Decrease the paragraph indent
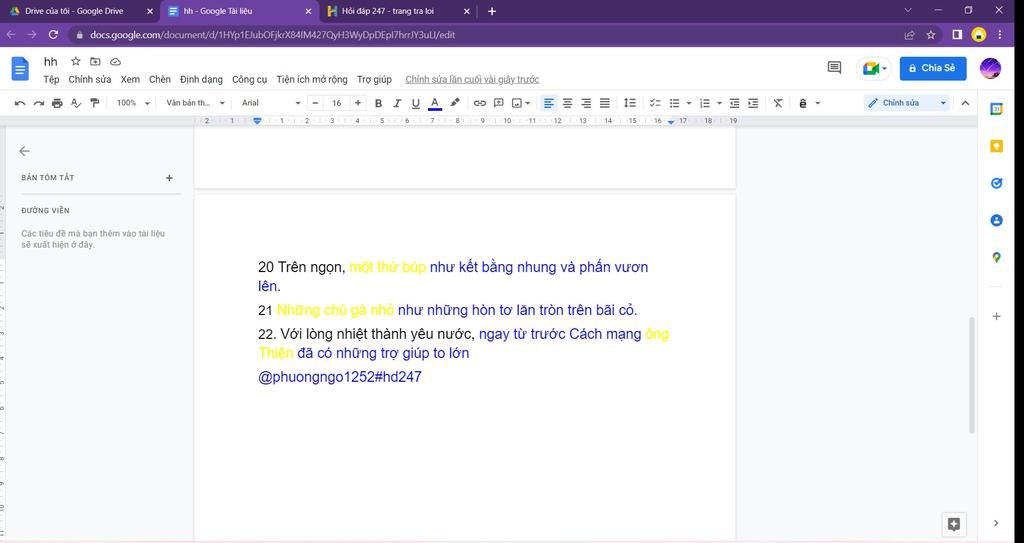This screenshot has width=1024, height=543. click(735, 103)
